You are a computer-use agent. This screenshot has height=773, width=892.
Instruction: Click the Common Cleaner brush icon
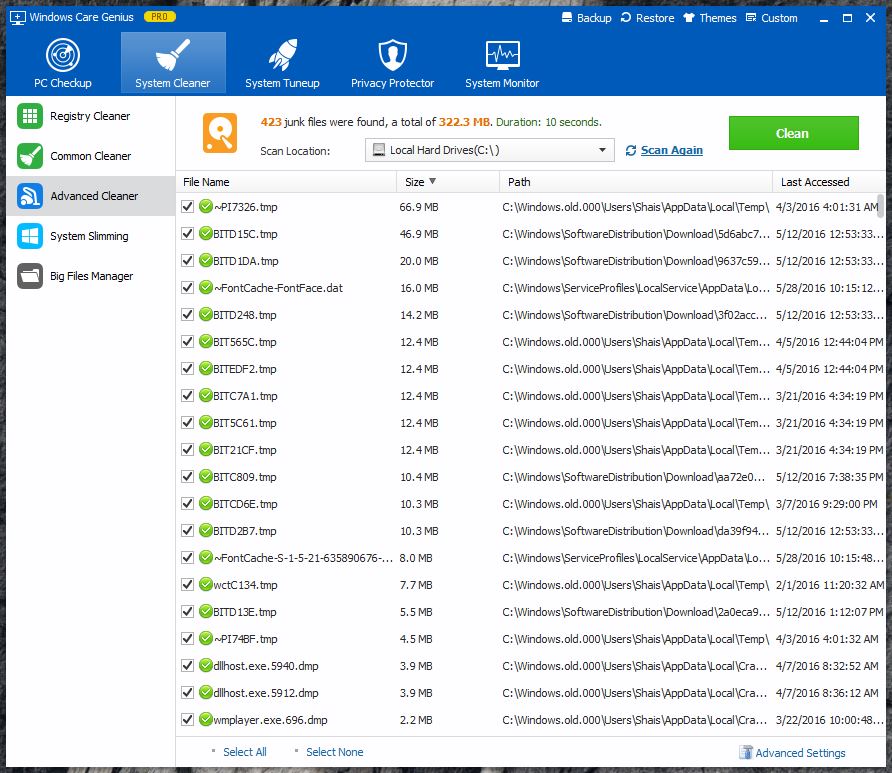click(30, 156)
